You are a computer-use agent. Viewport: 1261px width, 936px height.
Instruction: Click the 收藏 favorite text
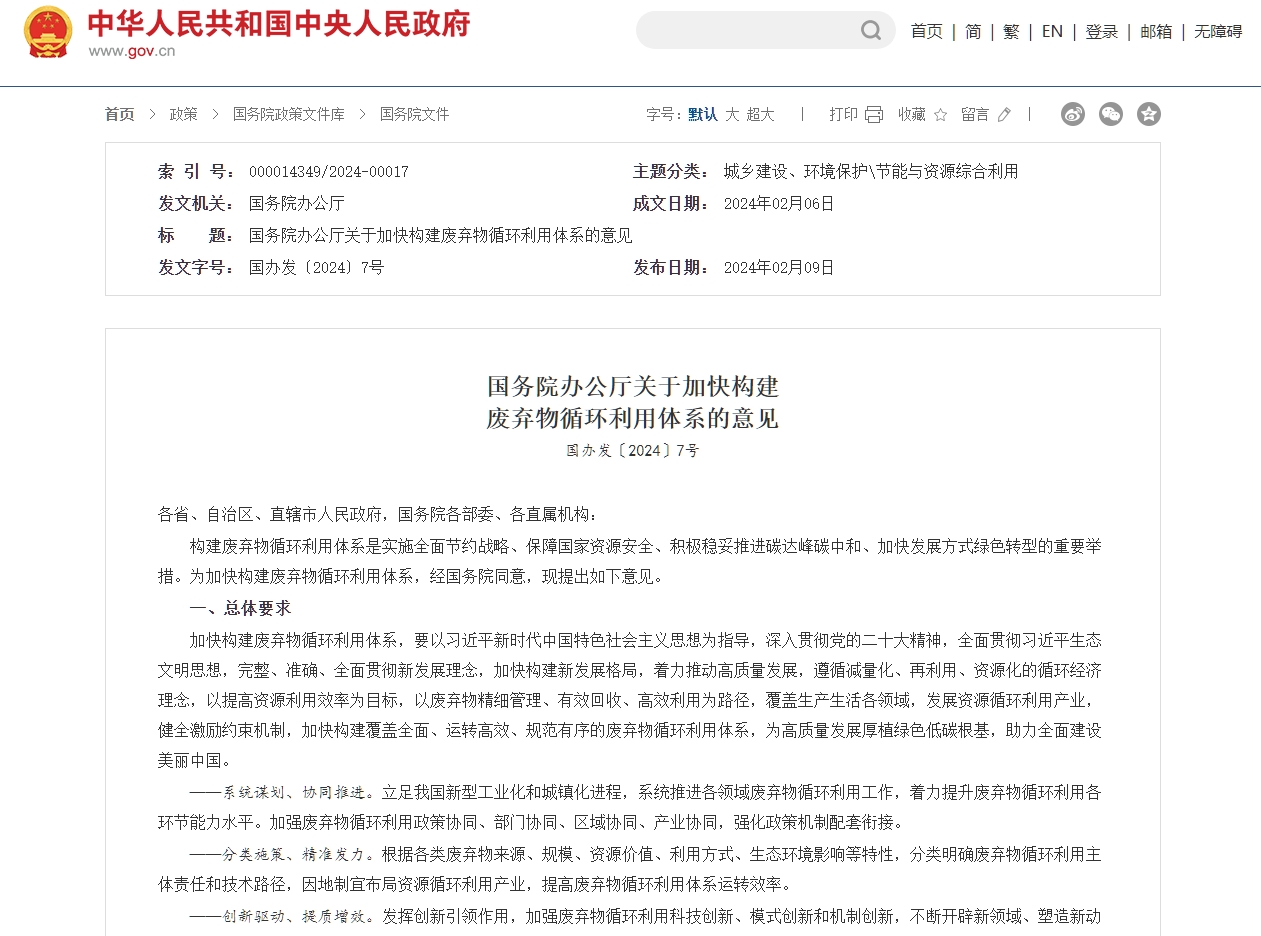pyautogui.click(x=912, y=114)
